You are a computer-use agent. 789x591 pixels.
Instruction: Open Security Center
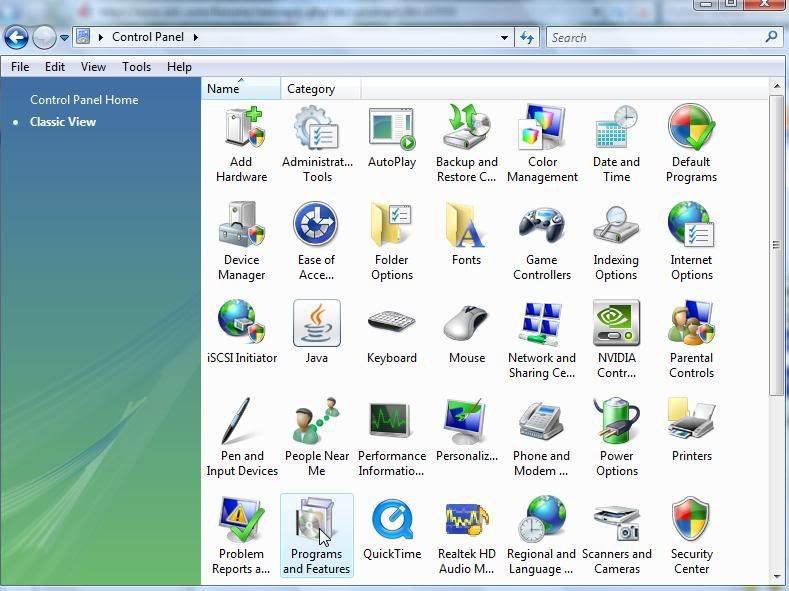[x=691, y=535]
